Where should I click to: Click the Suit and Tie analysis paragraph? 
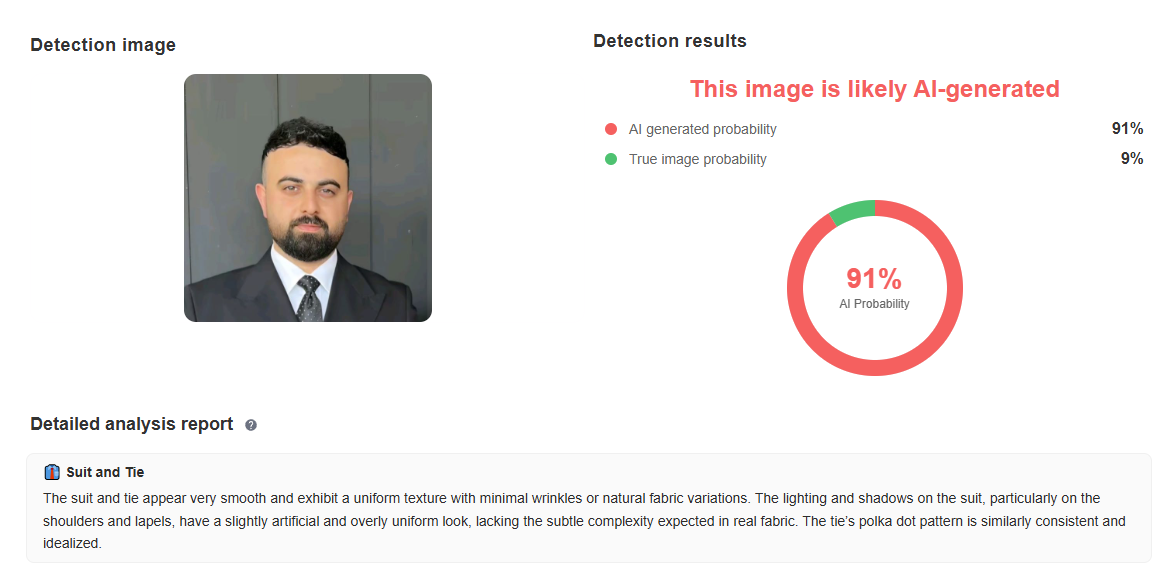tap(584, 521)
